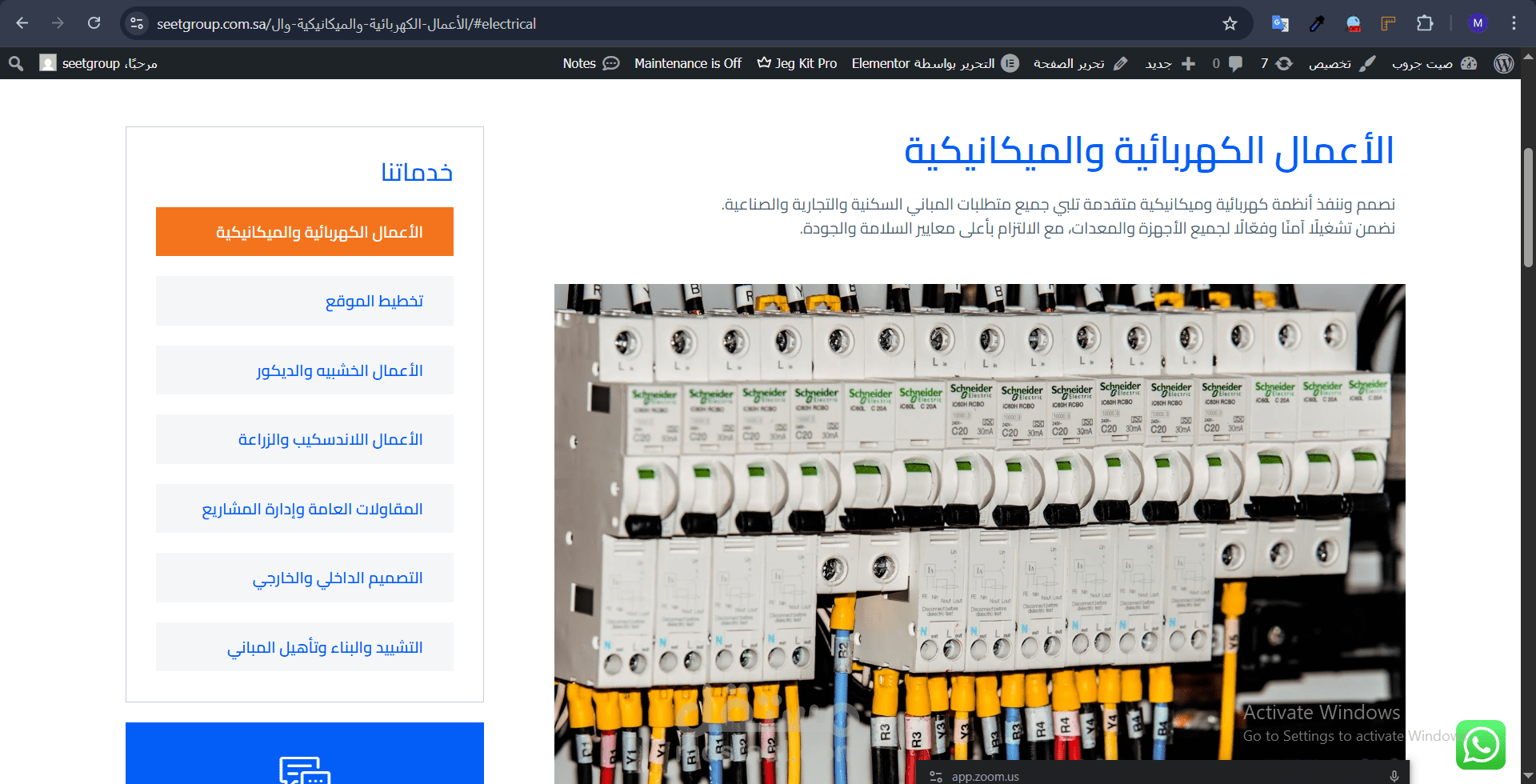This screenshot has width=1536, height=784.
Task: Bookmark this page with the star icon
Action: [1230, 24]
